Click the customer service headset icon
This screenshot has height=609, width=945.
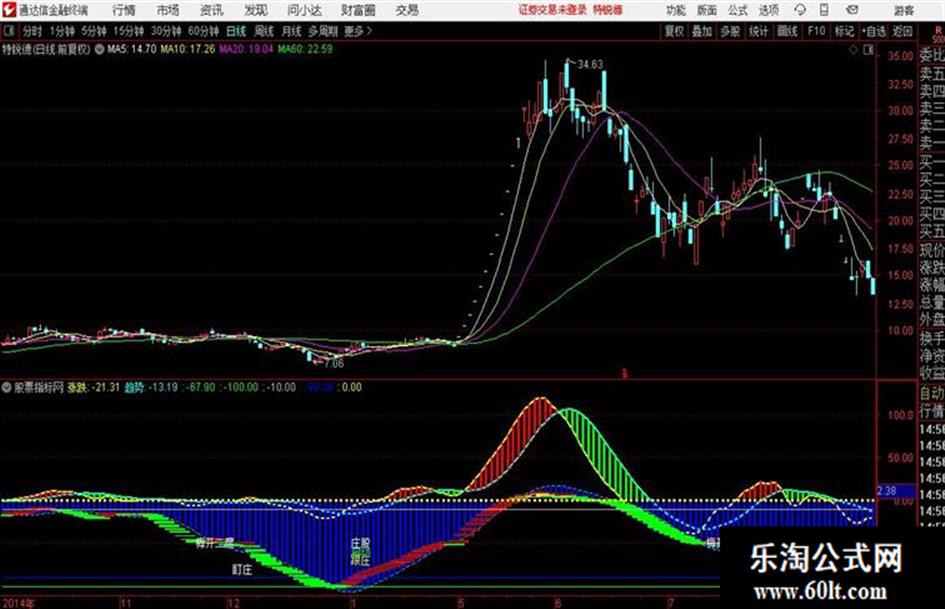tap(800, 10)
